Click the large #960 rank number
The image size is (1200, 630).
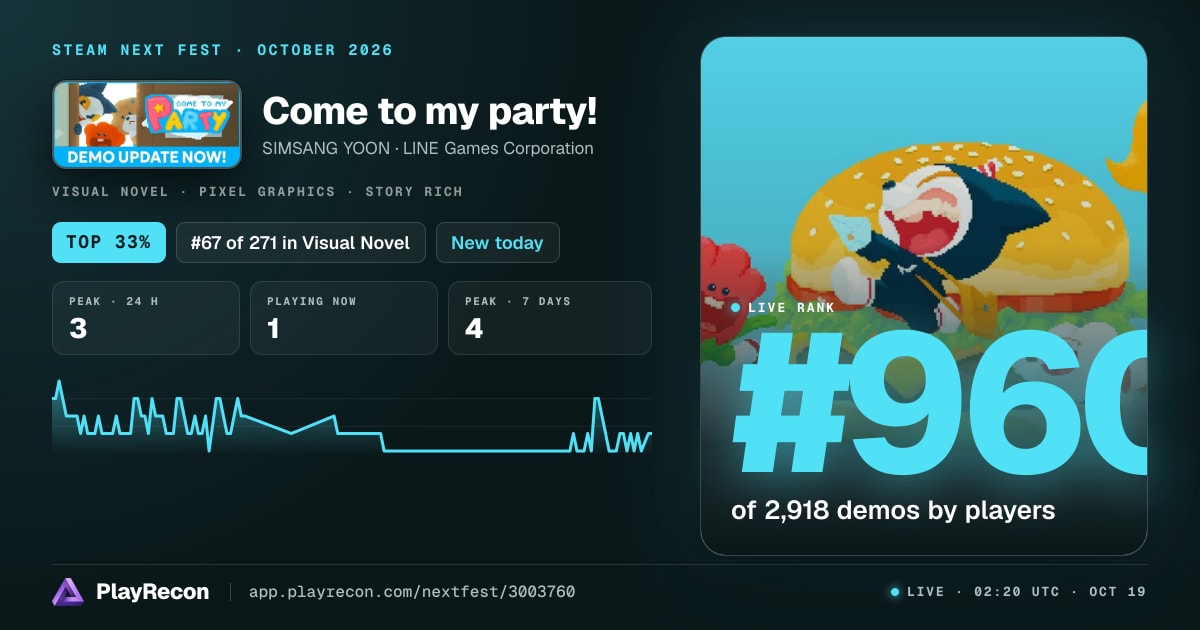point(939,402)
